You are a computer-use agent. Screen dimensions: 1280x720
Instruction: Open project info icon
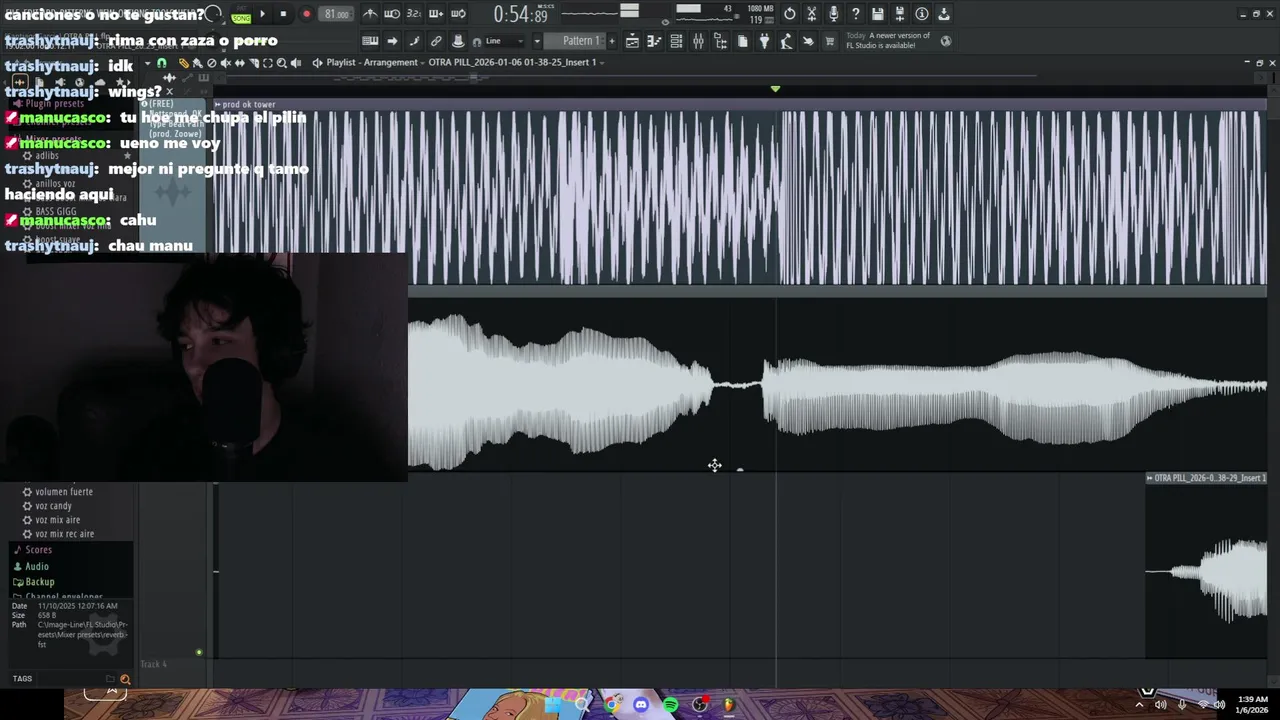[921, 14]
